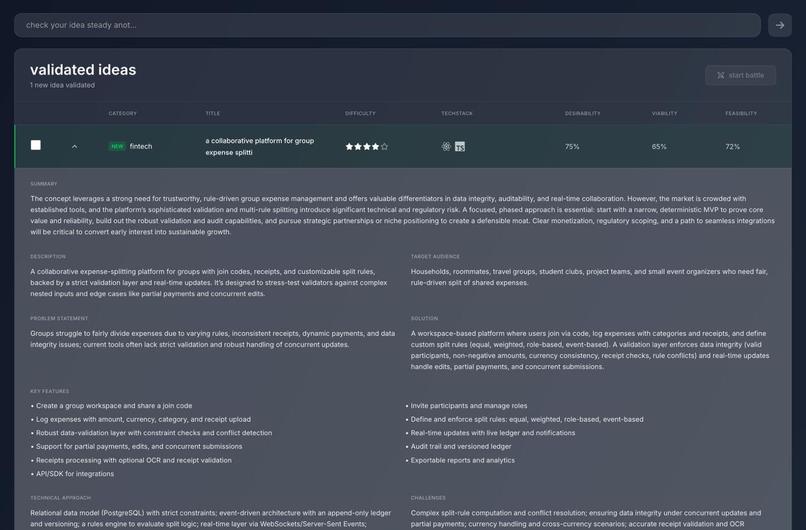This screenshot has width=806, height=530.
Task: Click the CHALLENGES section label
Action: 428,498
